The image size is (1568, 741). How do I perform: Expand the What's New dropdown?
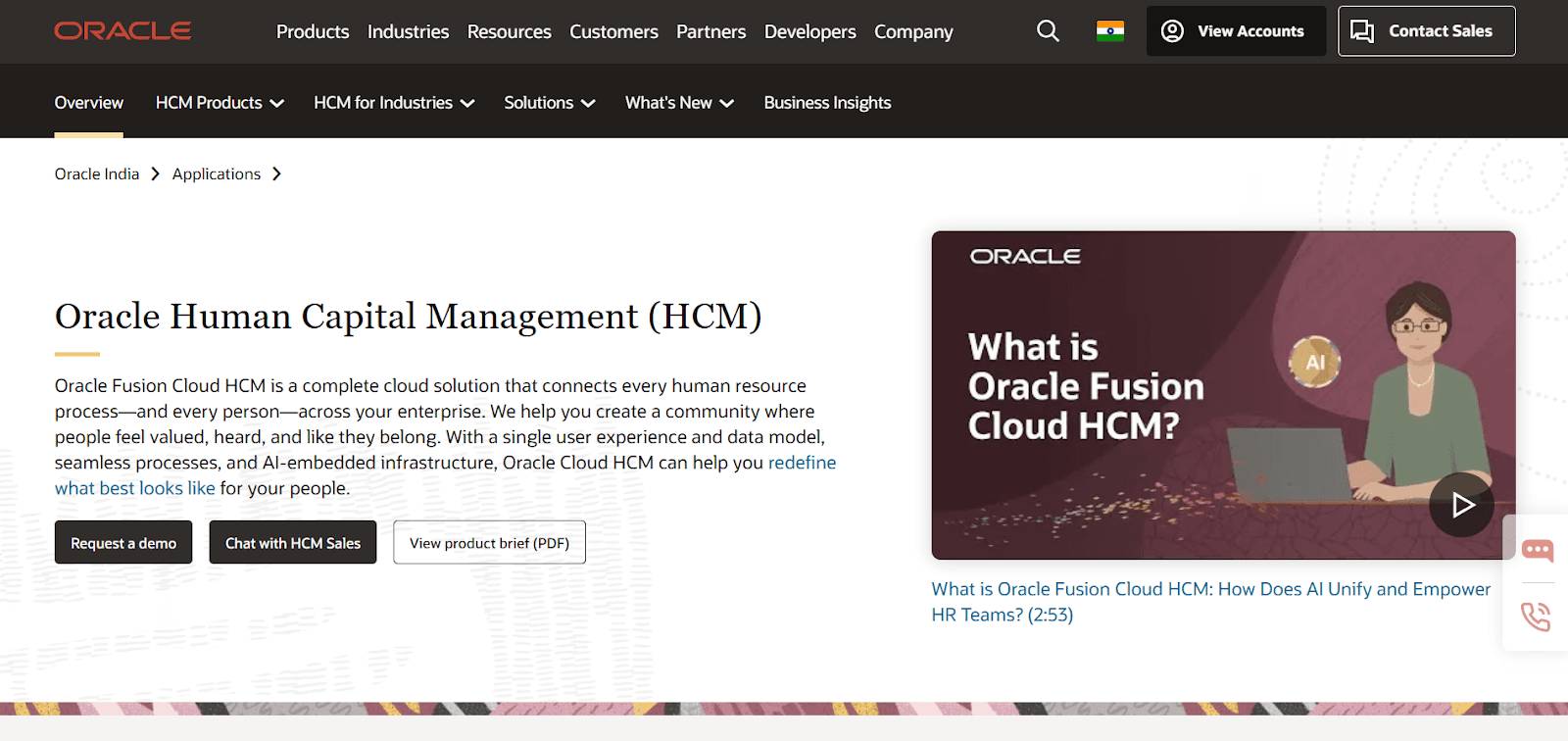679,103
